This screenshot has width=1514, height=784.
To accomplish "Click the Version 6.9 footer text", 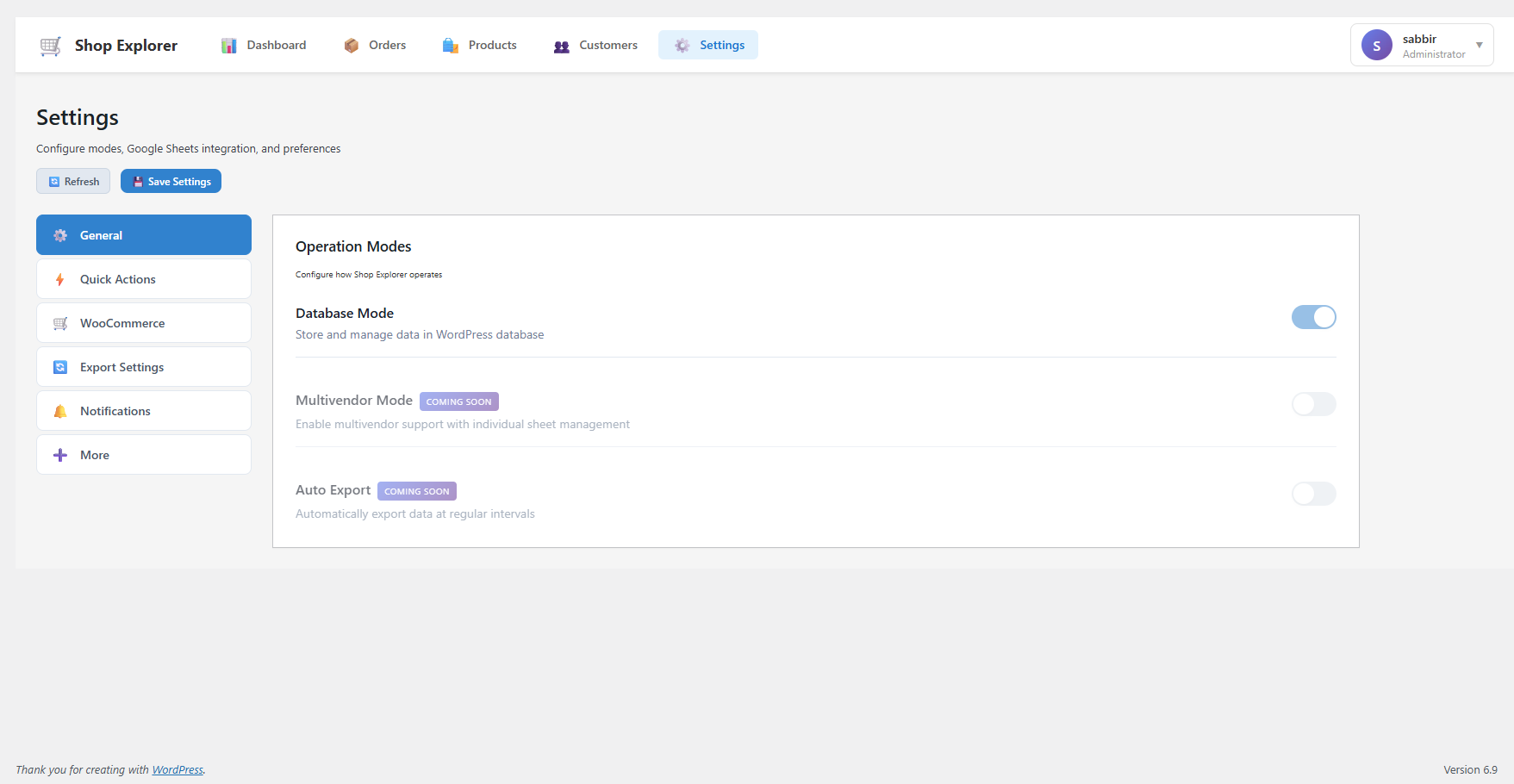I will coord(1470,770).
